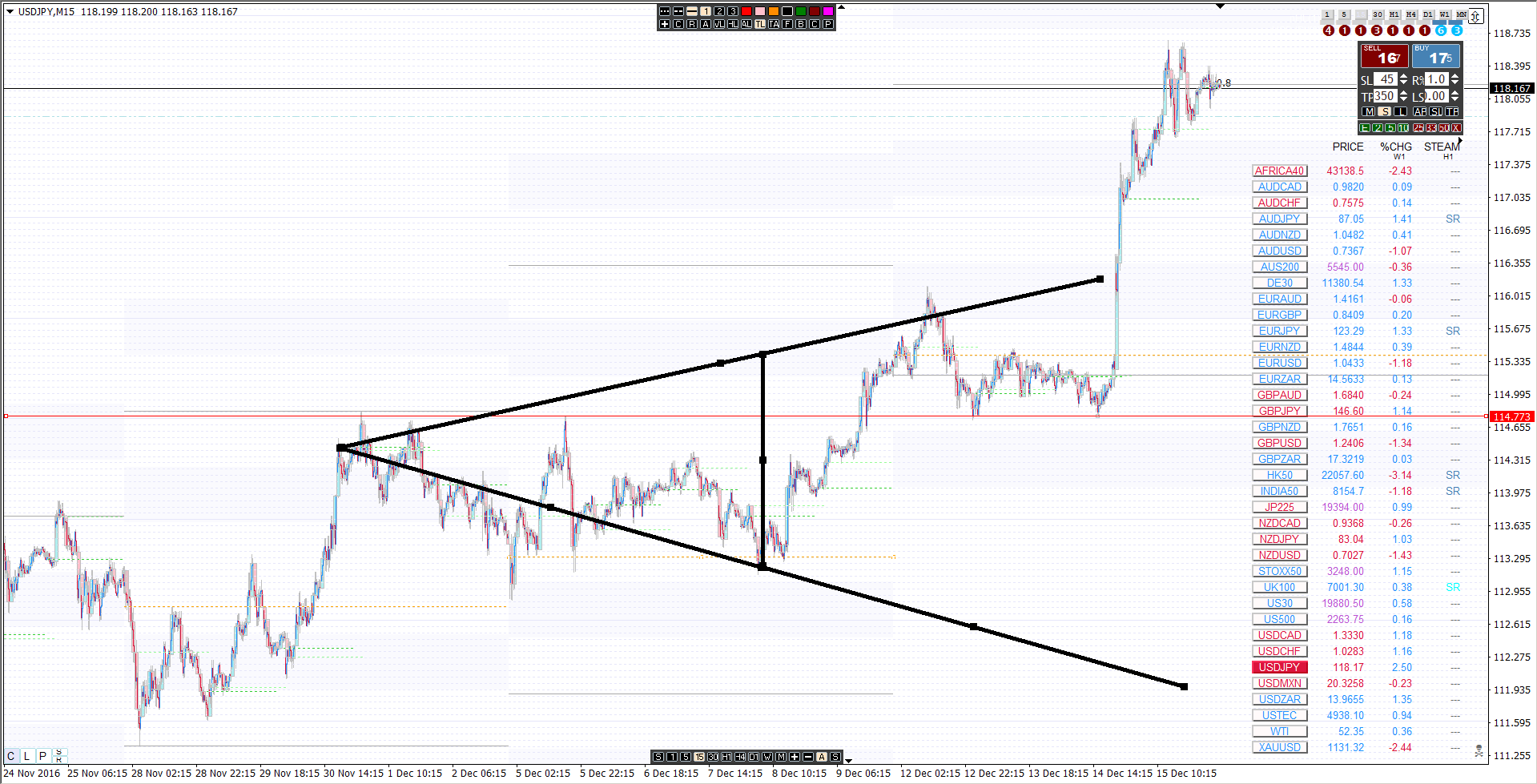
Task: Select the R rectangle drawing tool
Action: pyautogui.click(x=692, y=24)
